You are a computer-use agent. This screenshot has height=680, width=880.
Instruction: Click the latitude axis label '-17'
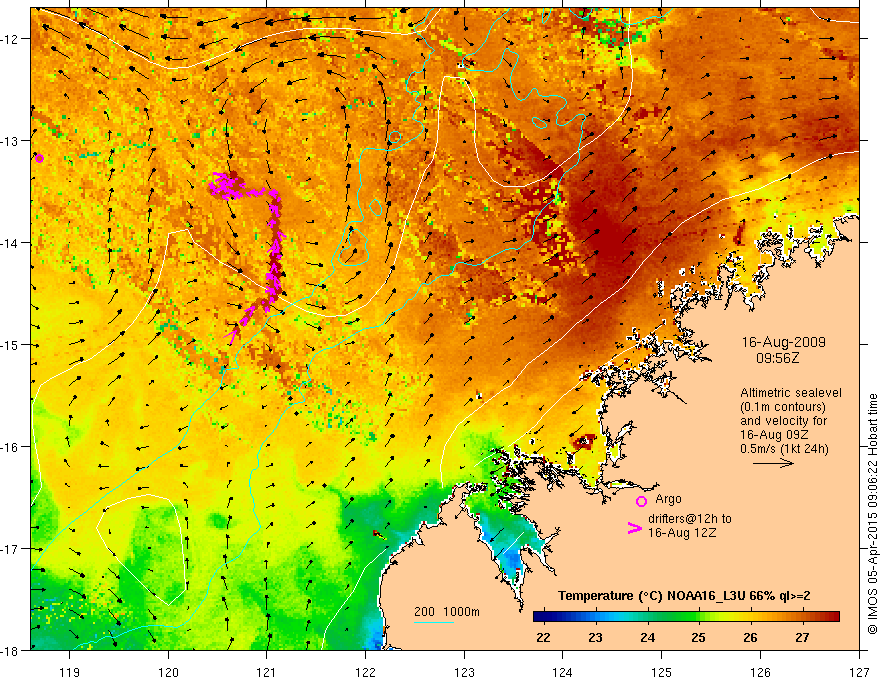pyautogui.click(x=10, y=549)
